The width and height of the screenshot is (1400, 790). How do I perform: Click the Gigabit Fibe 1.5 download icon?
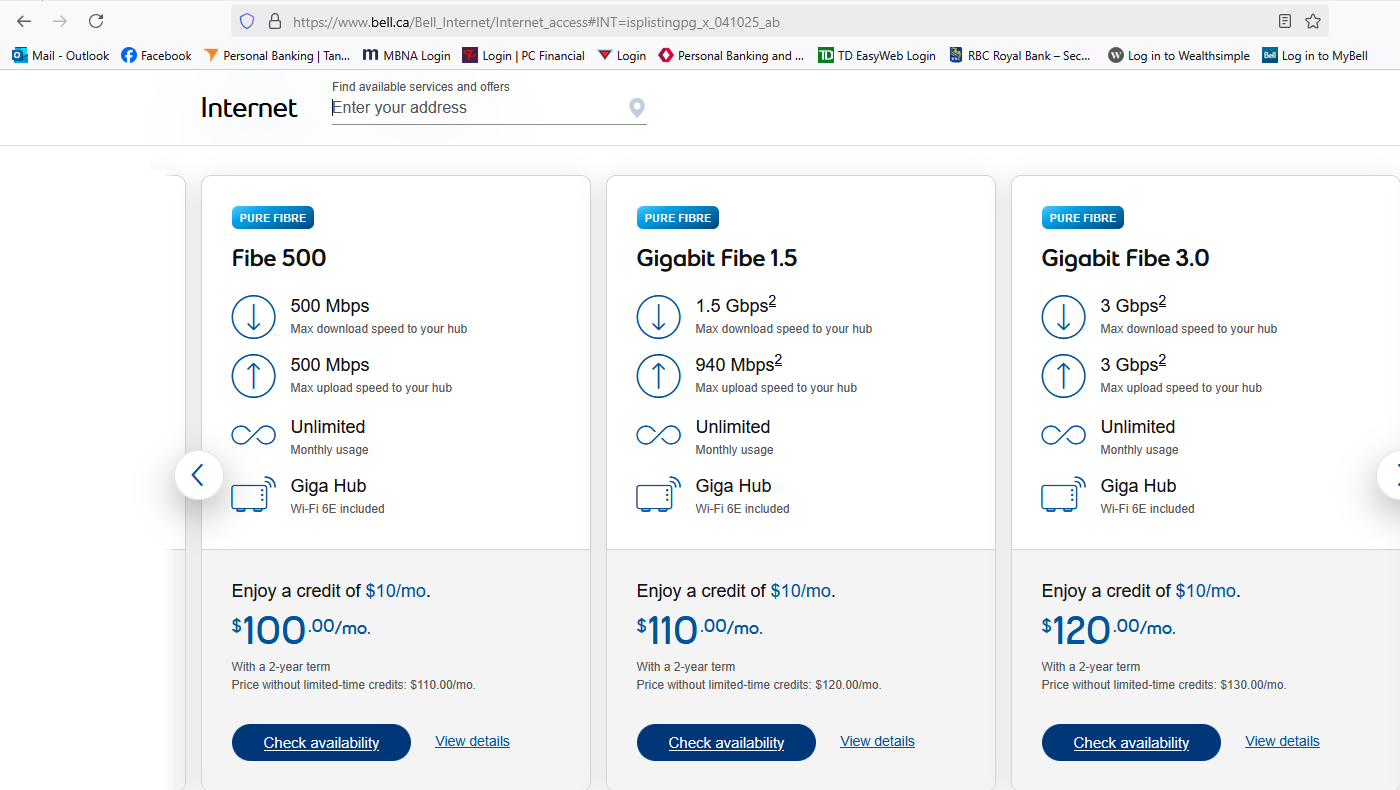(658, 316)
